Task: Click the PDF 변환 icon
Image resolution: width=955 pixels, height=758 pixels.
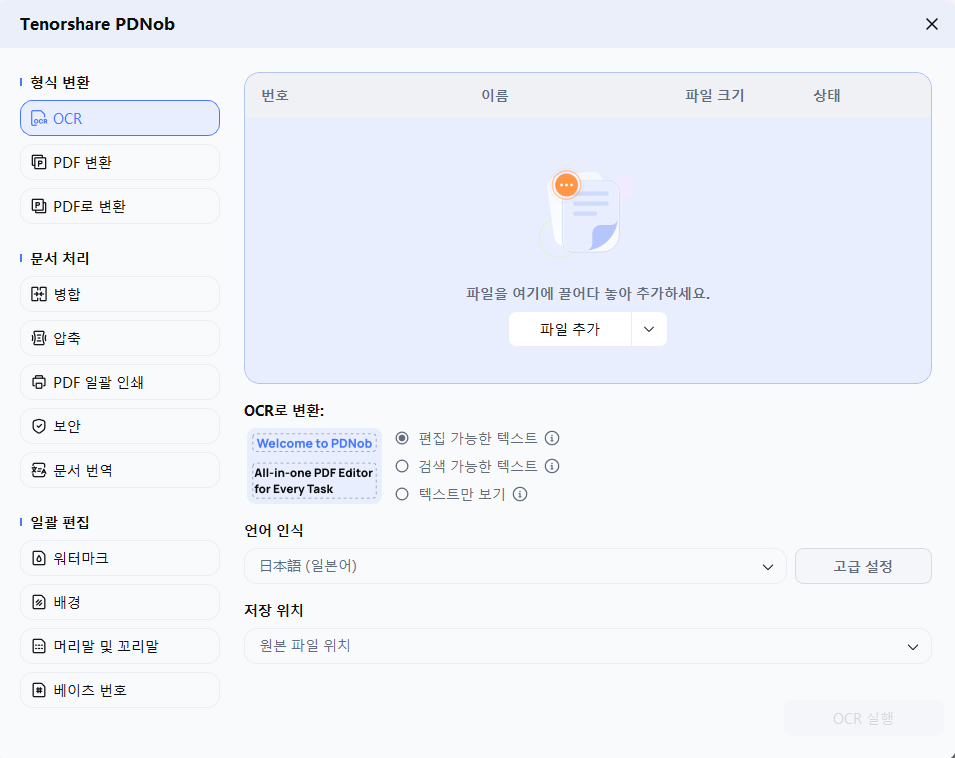Action: click(39, 162)
